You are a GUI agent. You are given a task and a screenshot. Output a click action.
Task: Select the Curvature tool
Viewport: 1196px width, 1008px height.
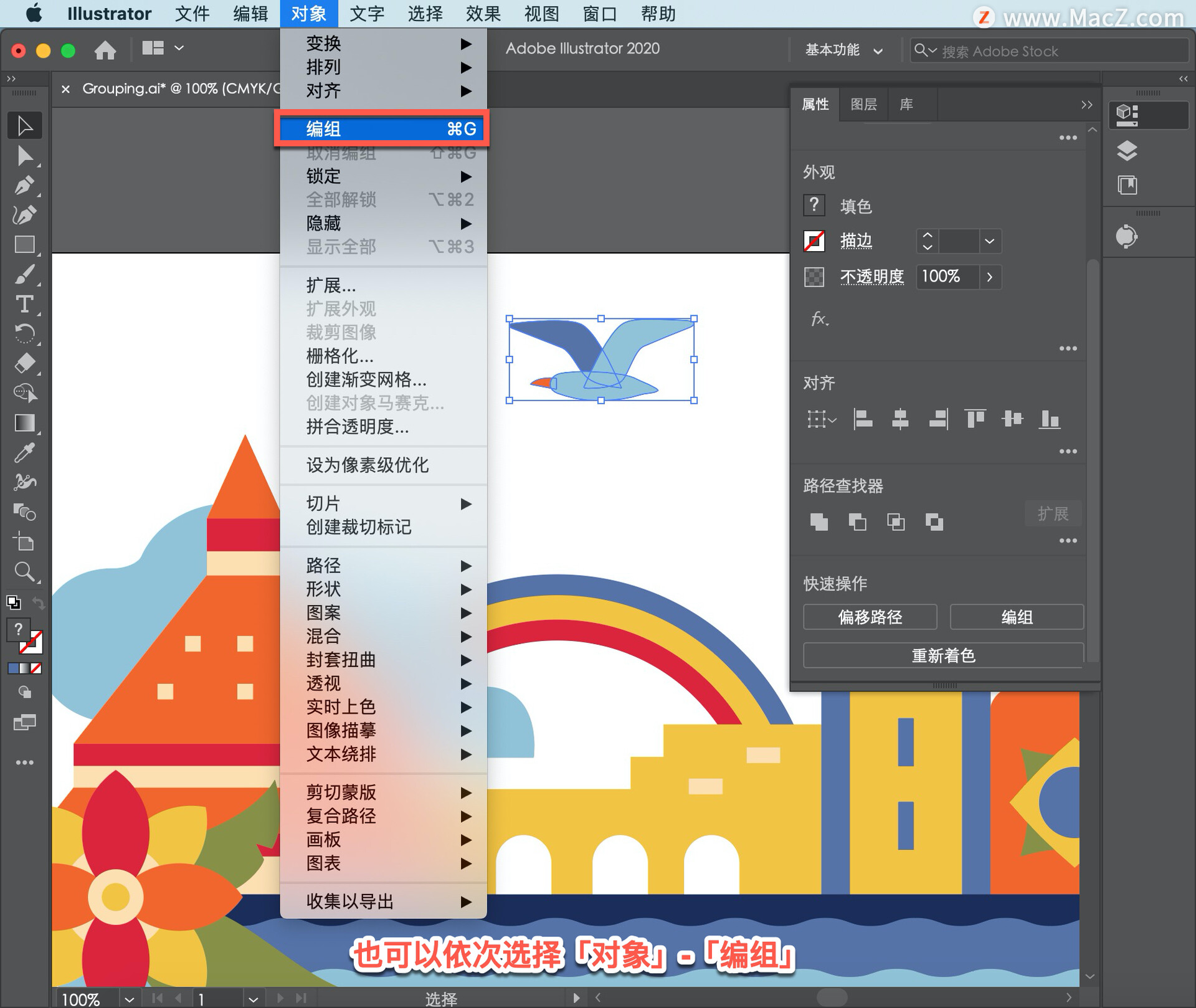24,215
